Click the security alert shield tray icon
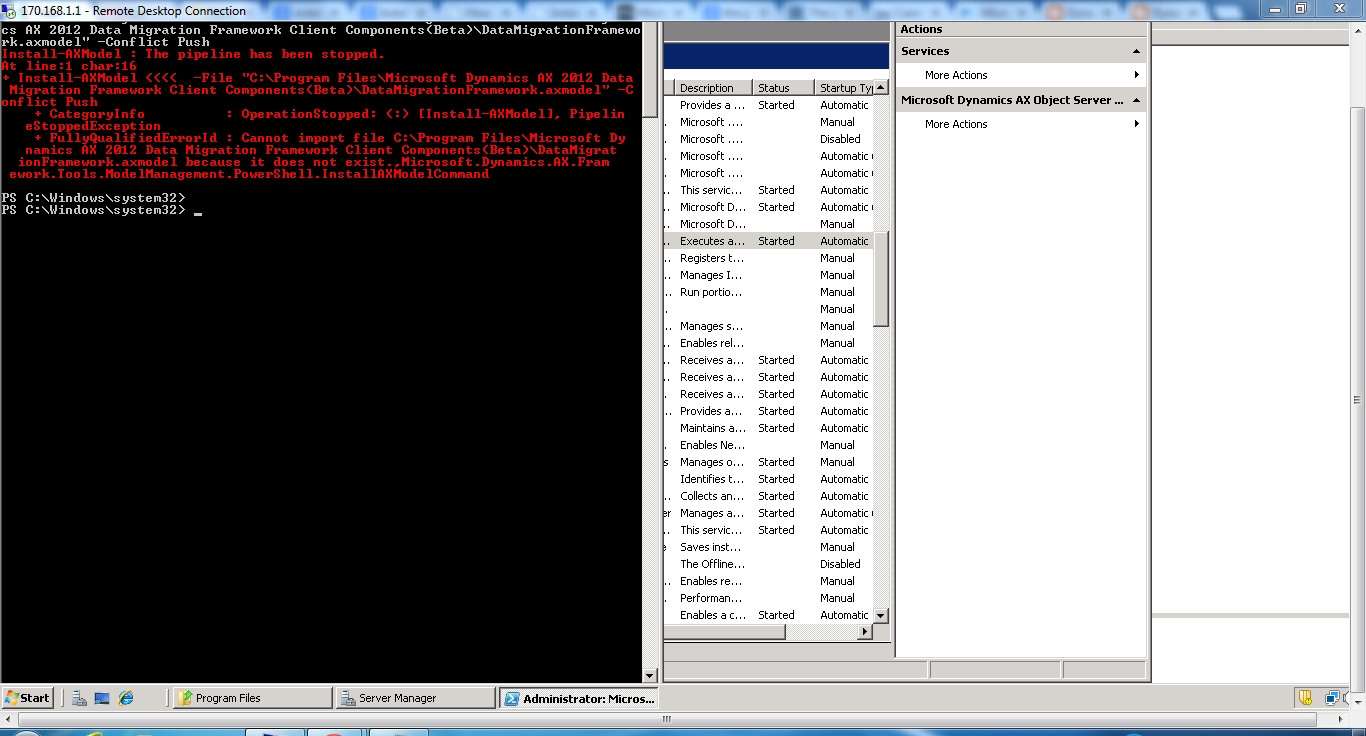Image resolution: width=1366 pixels, height=736 pixels. (1305, 698)
